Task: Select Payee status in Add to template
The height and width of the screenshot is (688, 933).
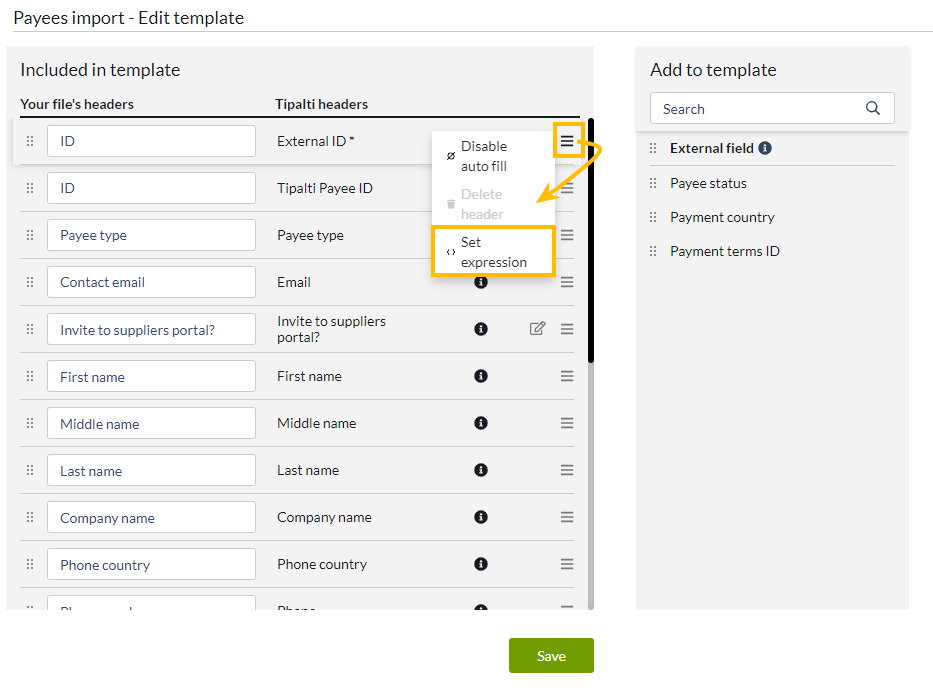Action: click(708, 183)
